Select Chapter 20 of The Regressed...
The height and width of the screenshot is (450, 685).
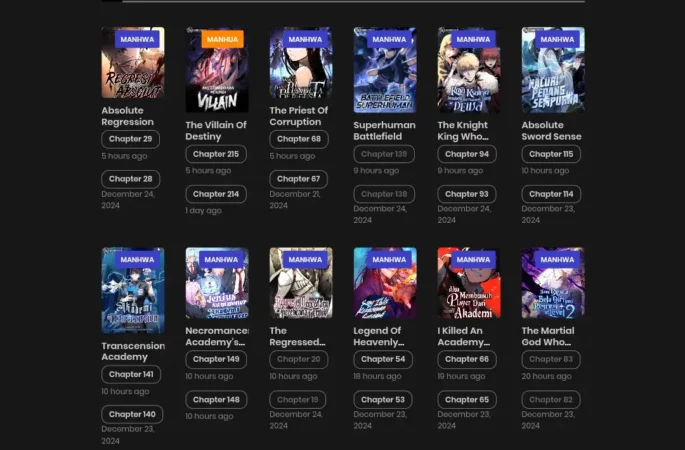pyautogui.click(x=298, y=359)
